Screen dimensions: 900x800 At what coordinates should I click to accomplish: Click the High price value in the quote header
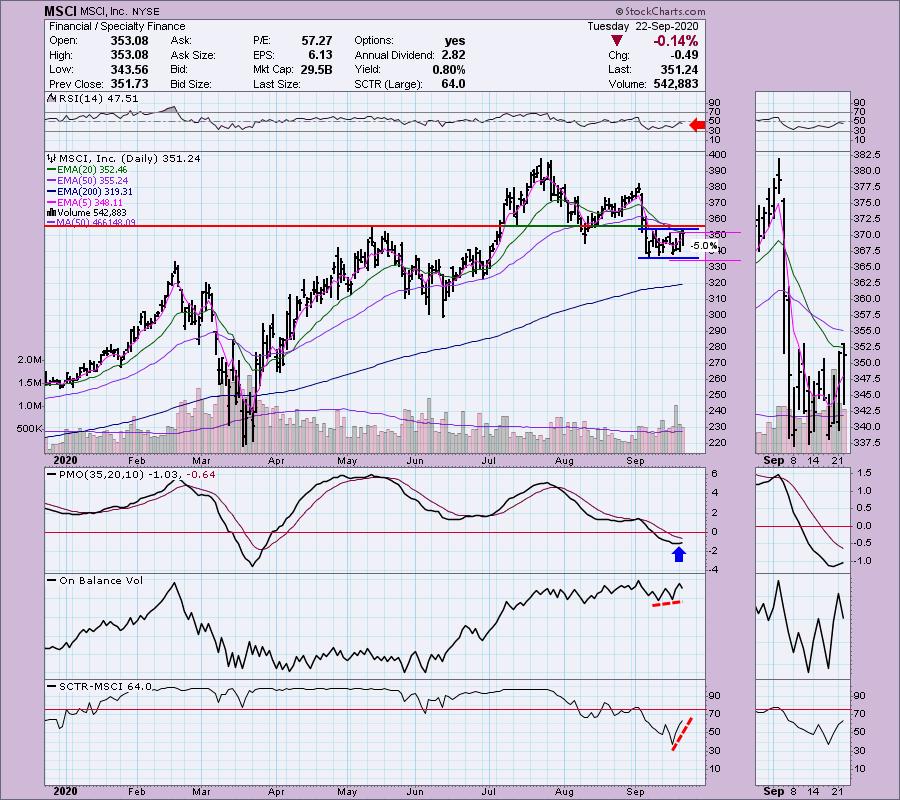(x=129, y=55)
